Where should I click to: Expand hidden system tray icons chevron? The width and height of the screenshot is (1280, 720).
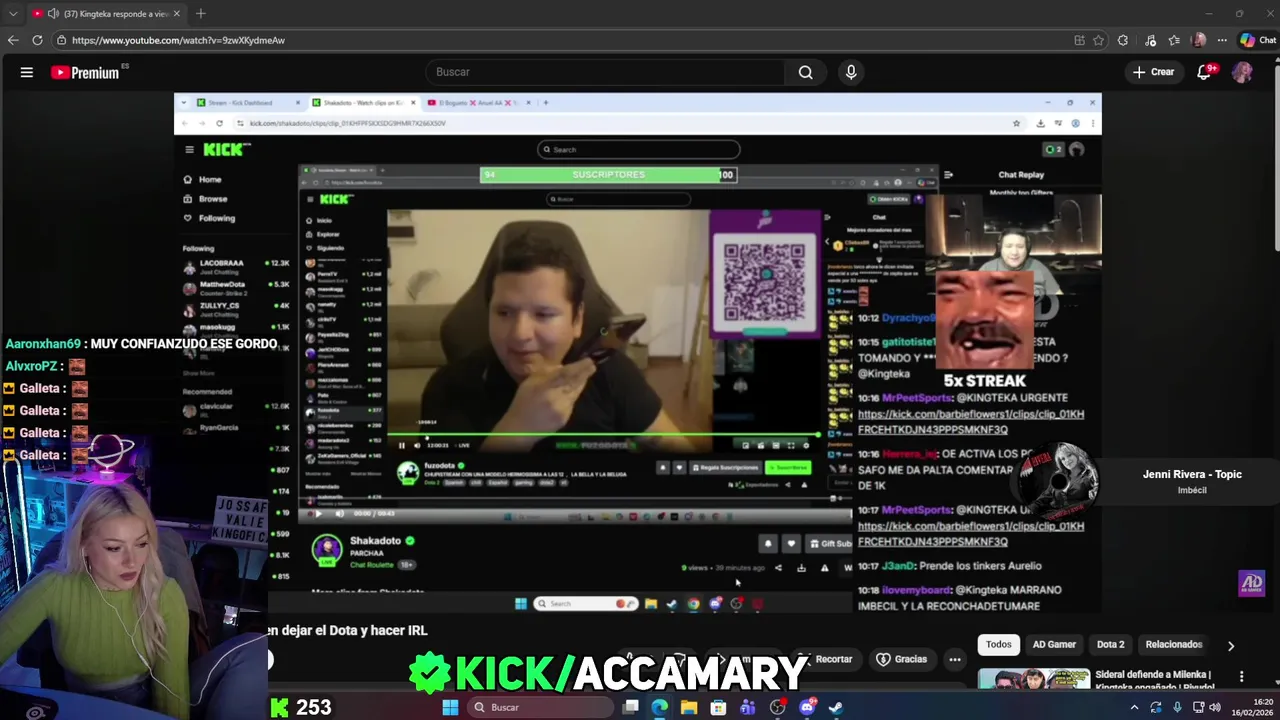tap(1134, 707)
